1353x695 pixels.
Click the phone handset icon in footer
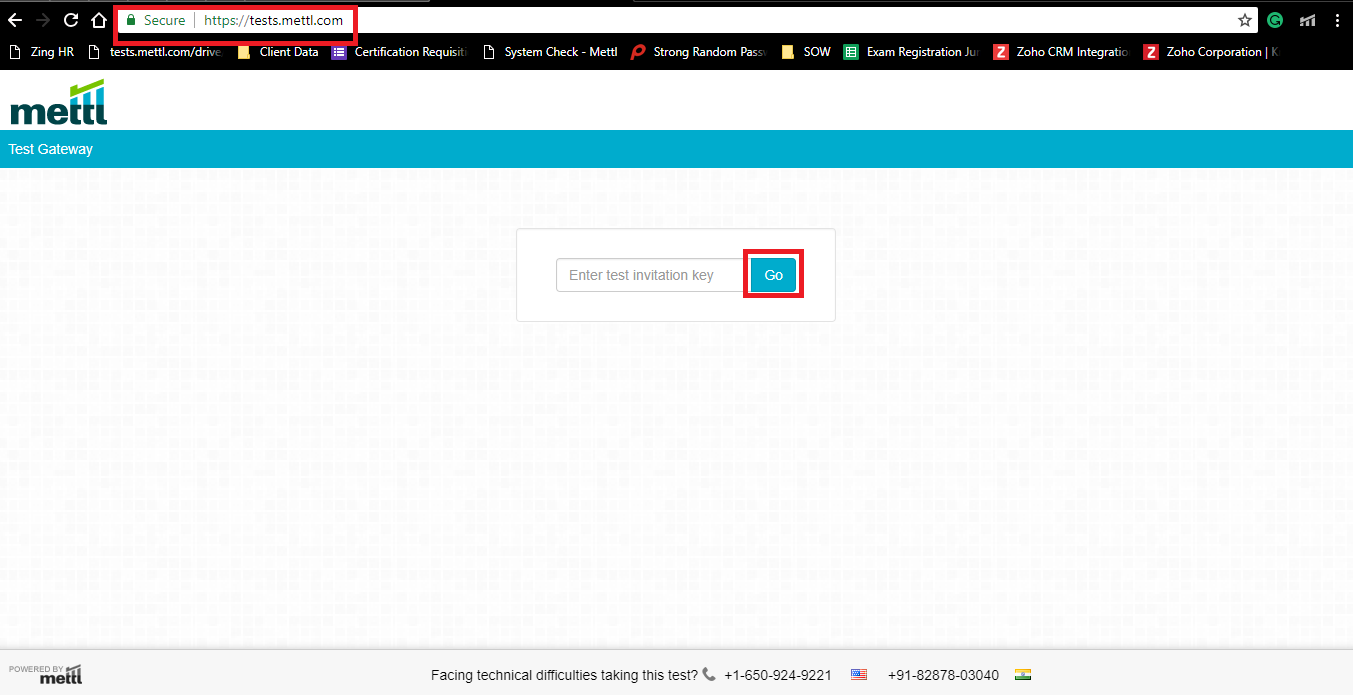(x=709, y=675)
